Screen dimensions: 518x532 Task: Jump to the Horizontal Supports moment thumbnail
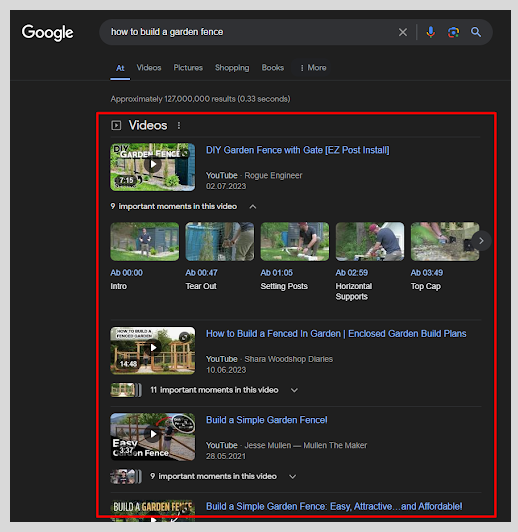tap(370, 242)
